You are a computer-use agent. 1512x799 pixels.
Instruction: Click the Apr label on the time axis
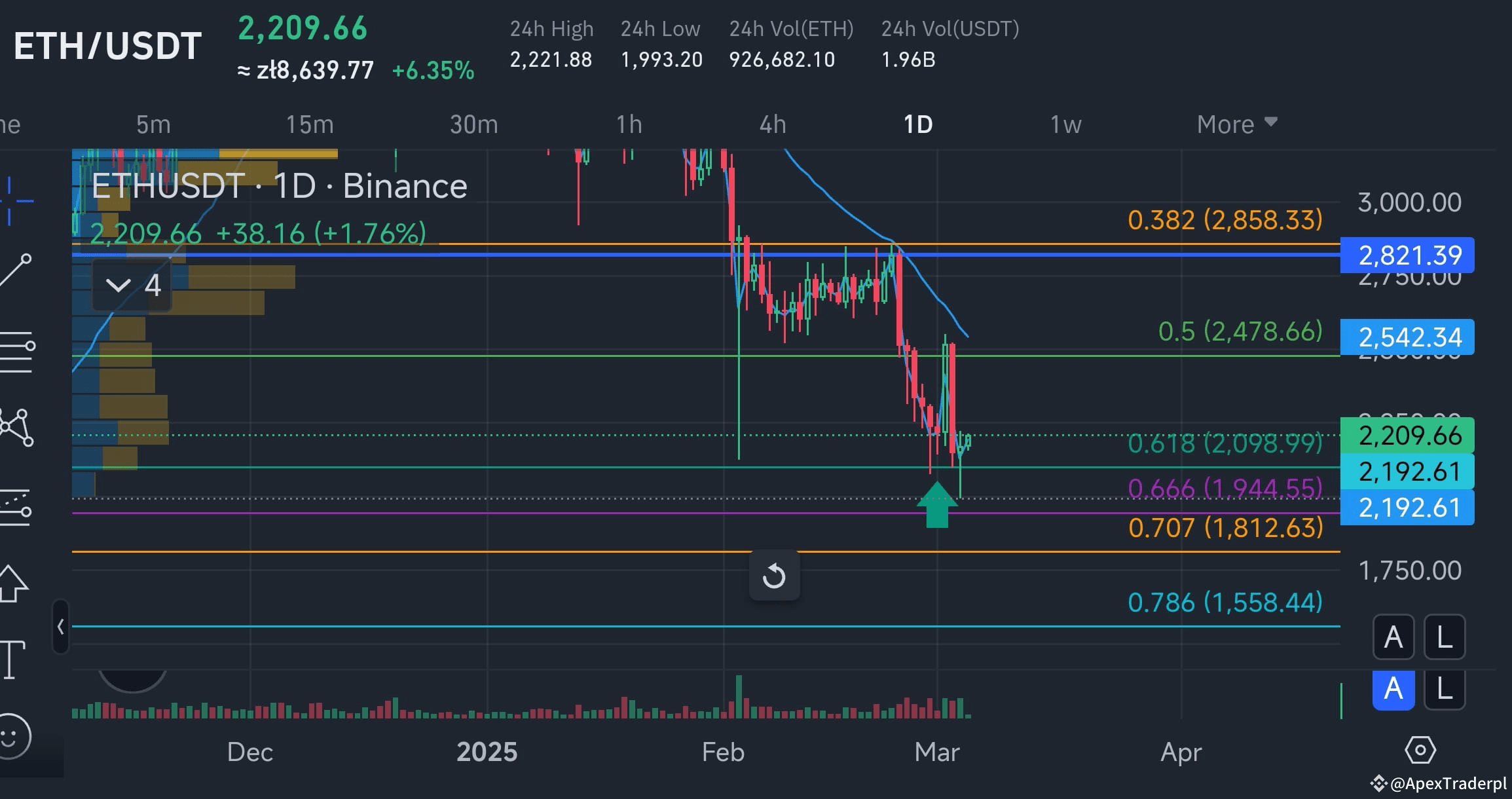point(1181,752)
